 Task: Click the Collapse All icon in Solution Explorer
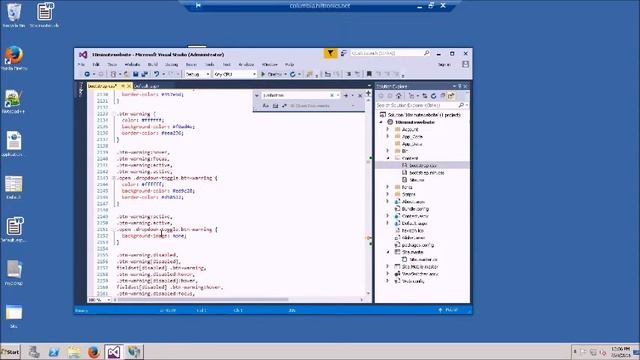pos(442,96)
